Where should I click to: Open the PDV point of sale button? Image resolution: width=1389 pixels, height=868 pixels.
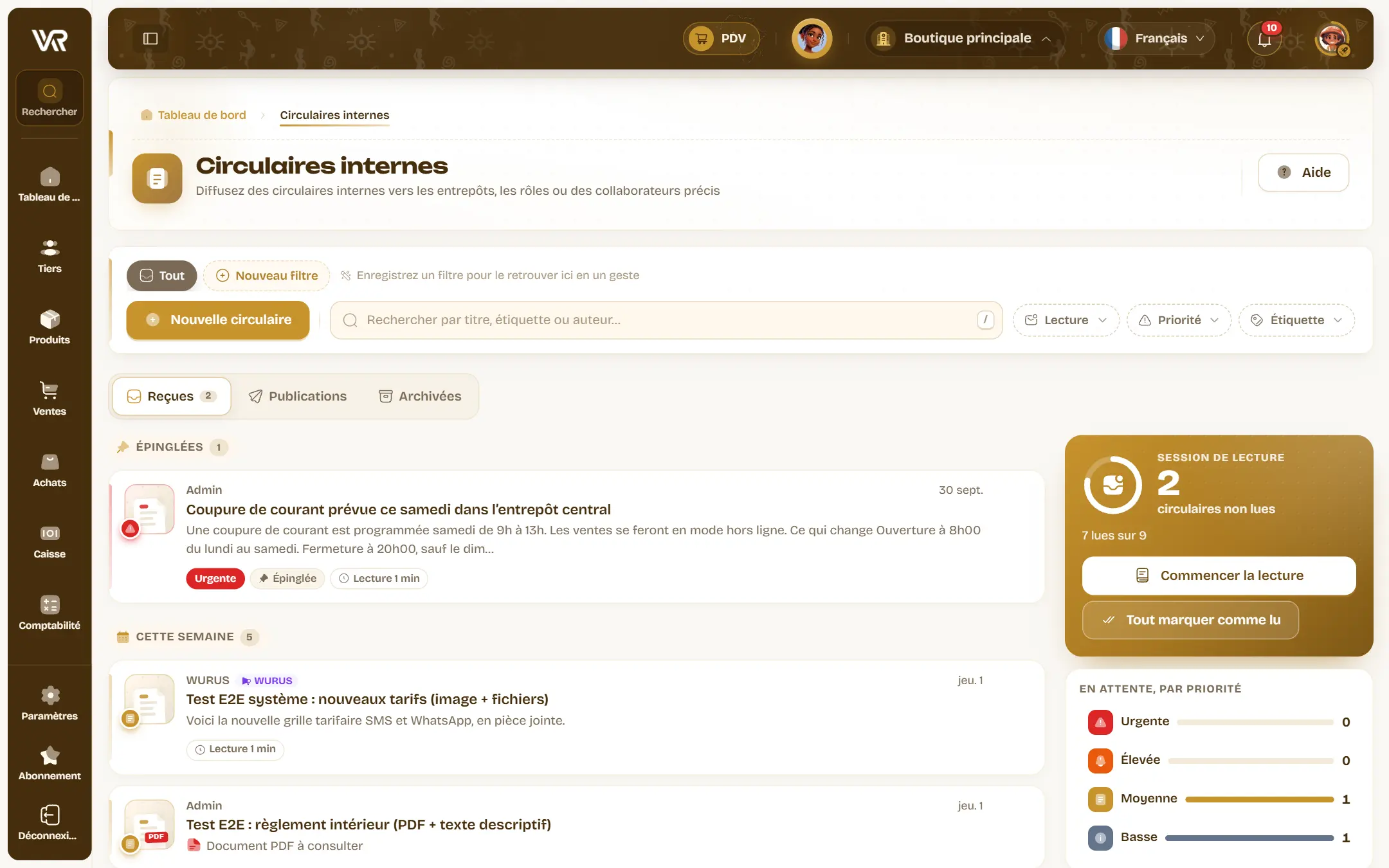pyautogui.click(x=722, y=39)
